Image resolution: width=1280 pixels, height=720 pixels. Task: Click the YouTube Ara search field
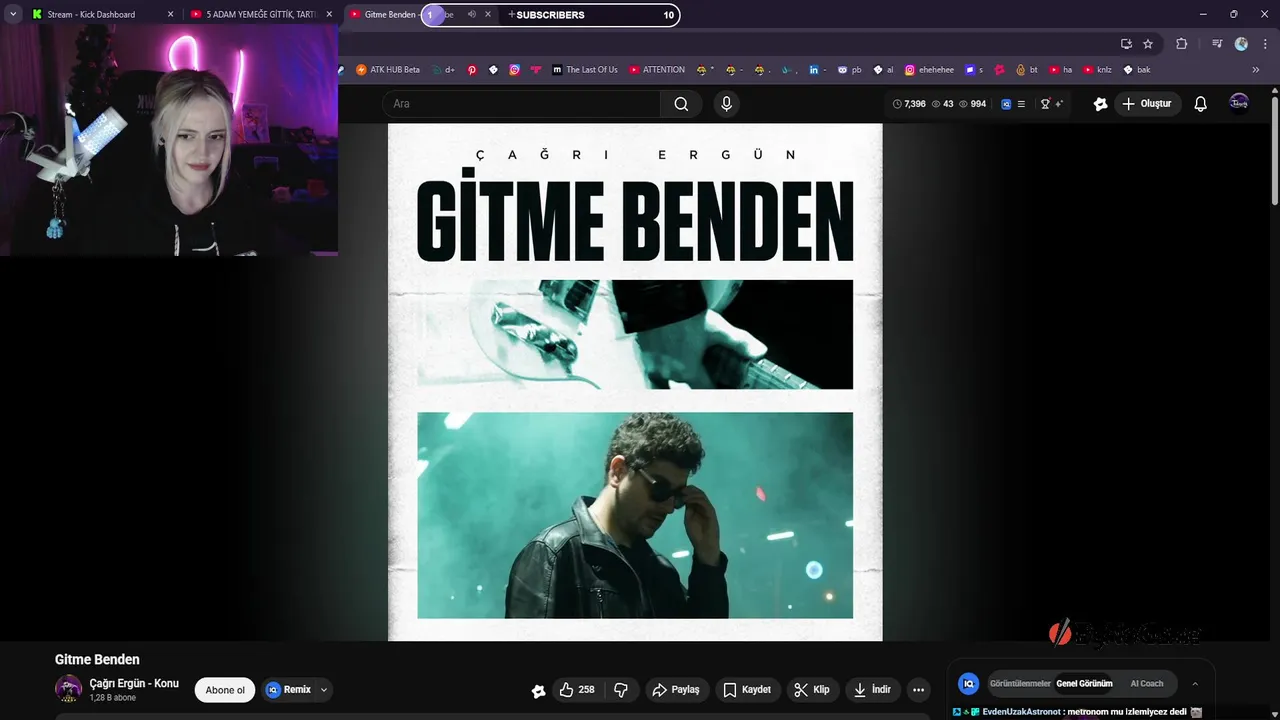tap(521, 104)
